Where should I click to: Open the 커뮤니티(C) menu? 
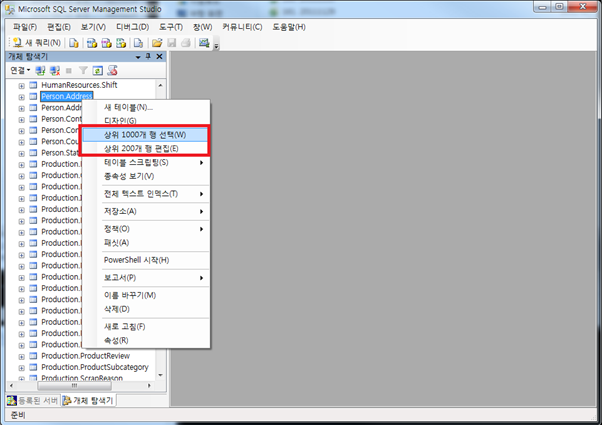[x=242, y=27]
